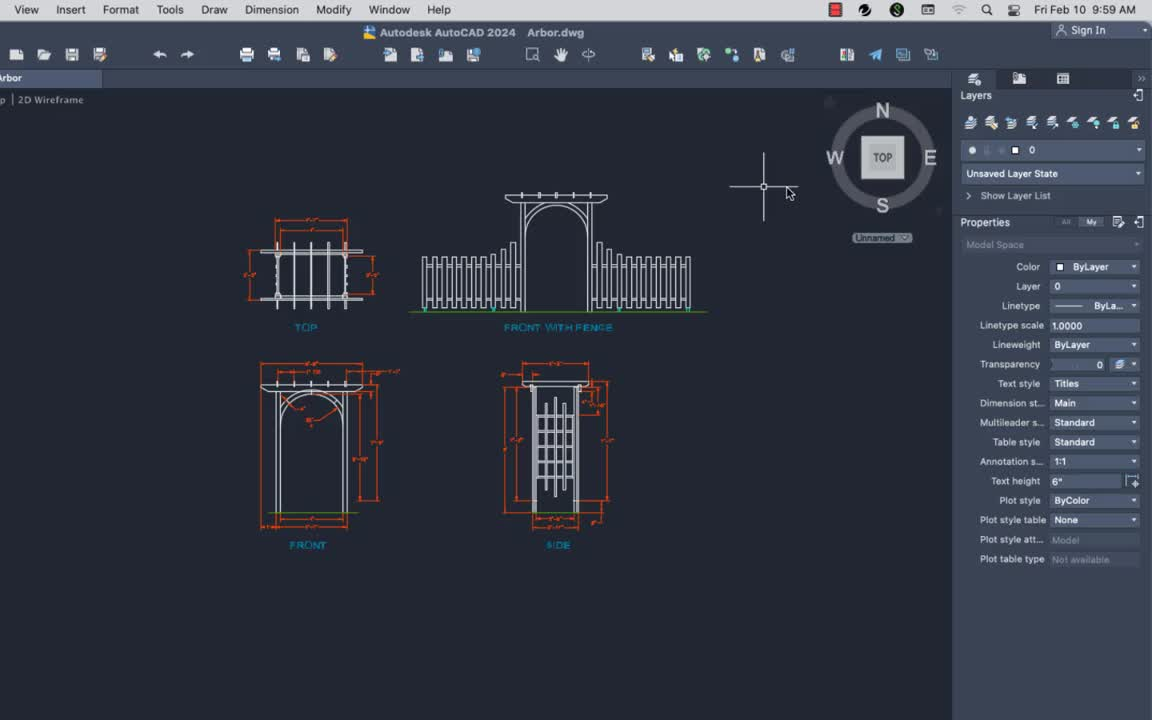
Task: Click the Text height input field
Action: [x=1085, y=481]
